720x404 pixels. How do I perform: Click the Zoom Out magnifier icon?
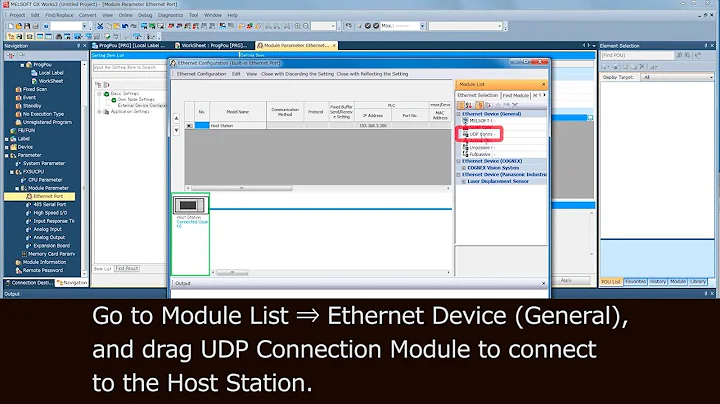coord(306,26)
